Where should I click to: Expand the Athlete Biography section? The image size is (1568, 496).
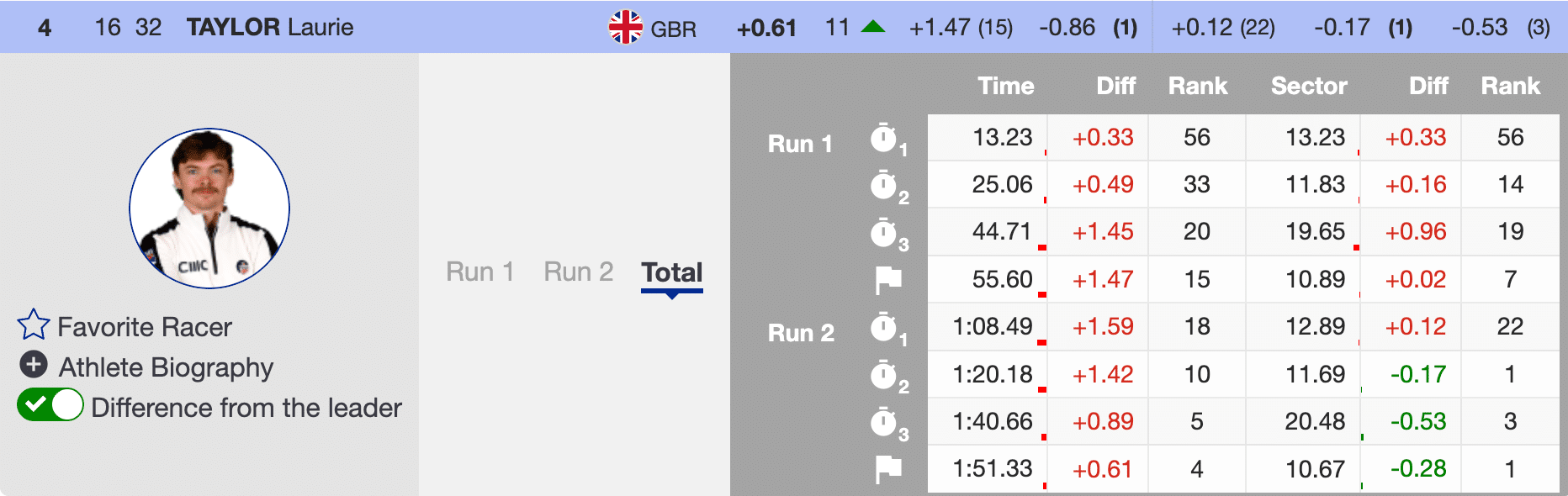(166, 367)
